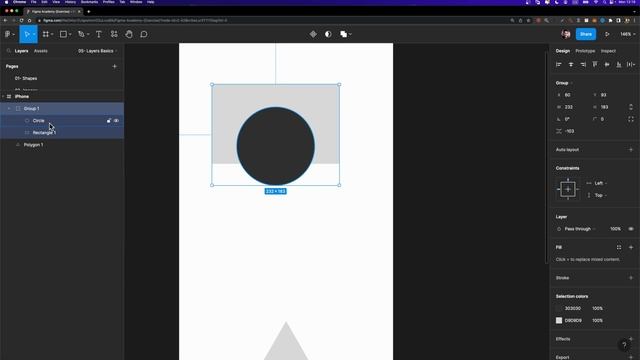Open the distribute spacing dropdown
The height and width of the screenshot is (360, 640).
click(x=631, y=64)
